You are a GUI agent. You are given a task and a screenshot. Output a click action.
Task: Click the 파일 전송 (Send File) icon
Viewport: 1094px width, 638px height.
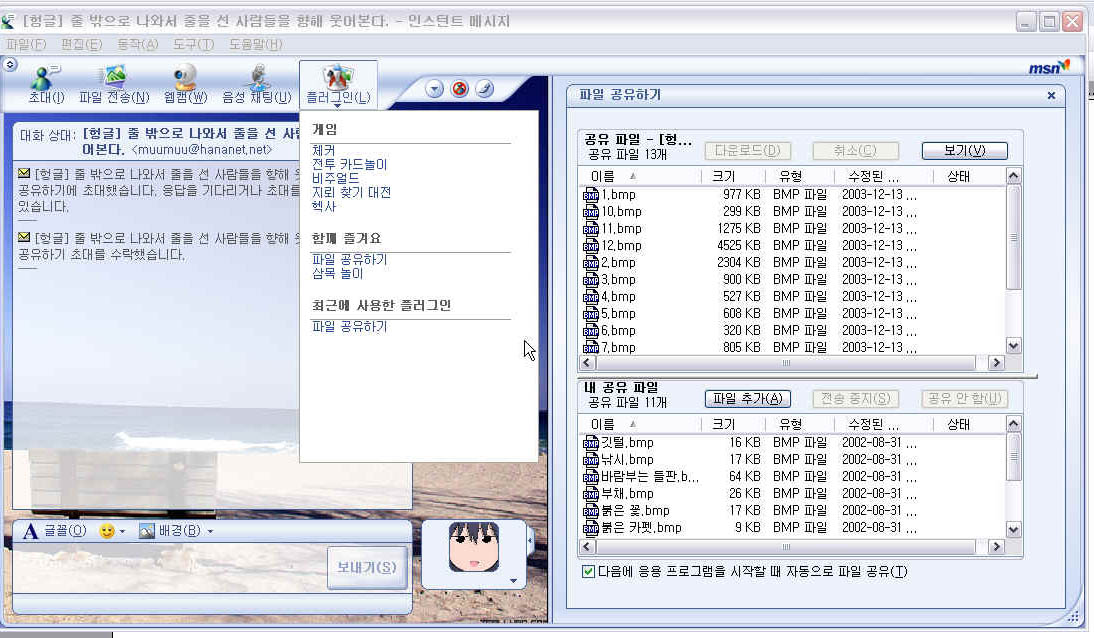[x=114, y=84]
